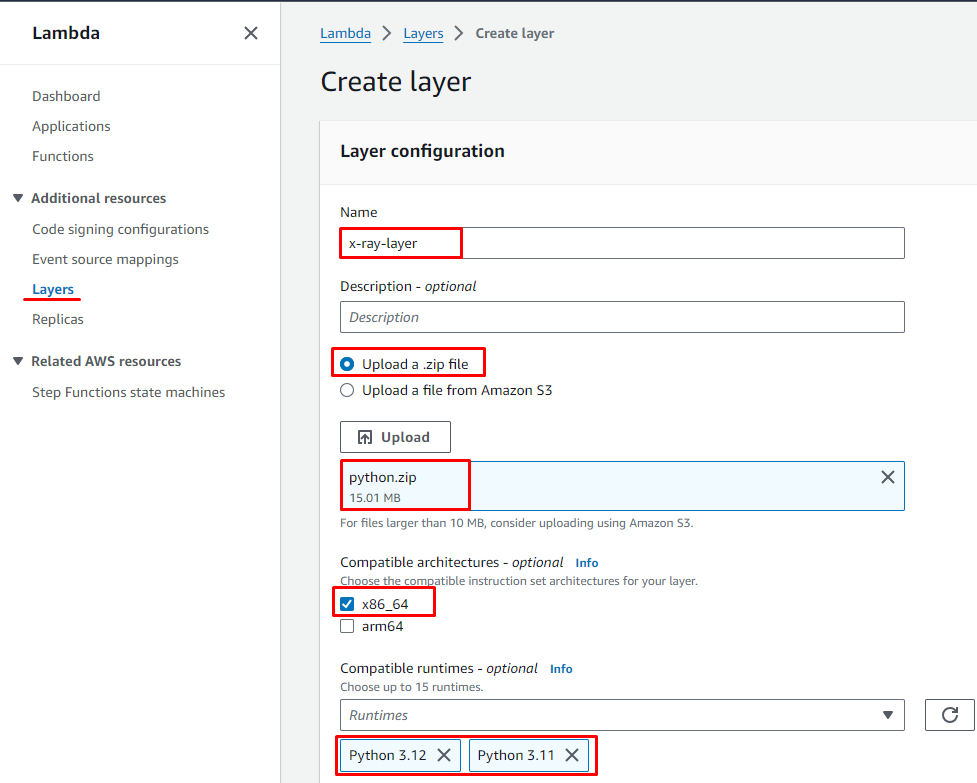Click the Lambda breadcrumb link

click(345, 33)
